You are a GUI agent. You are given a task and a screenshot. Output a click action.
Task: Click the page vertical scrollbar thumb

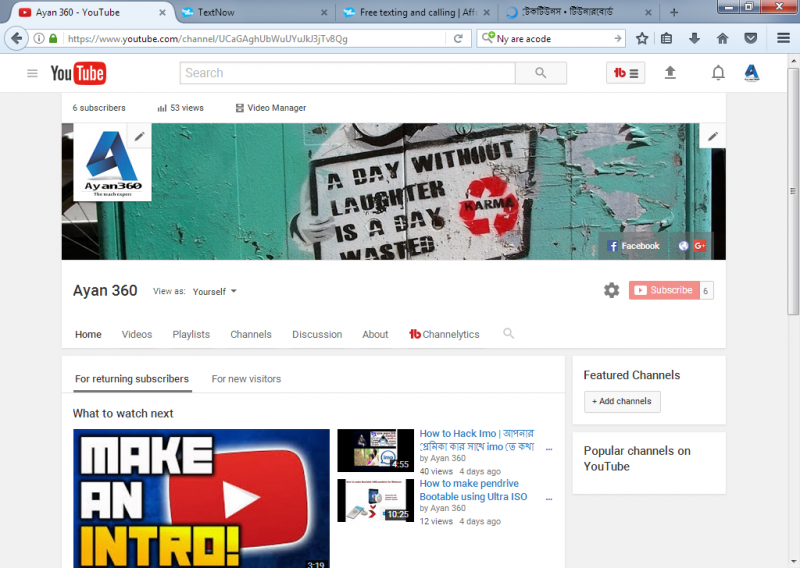[792, 191]
